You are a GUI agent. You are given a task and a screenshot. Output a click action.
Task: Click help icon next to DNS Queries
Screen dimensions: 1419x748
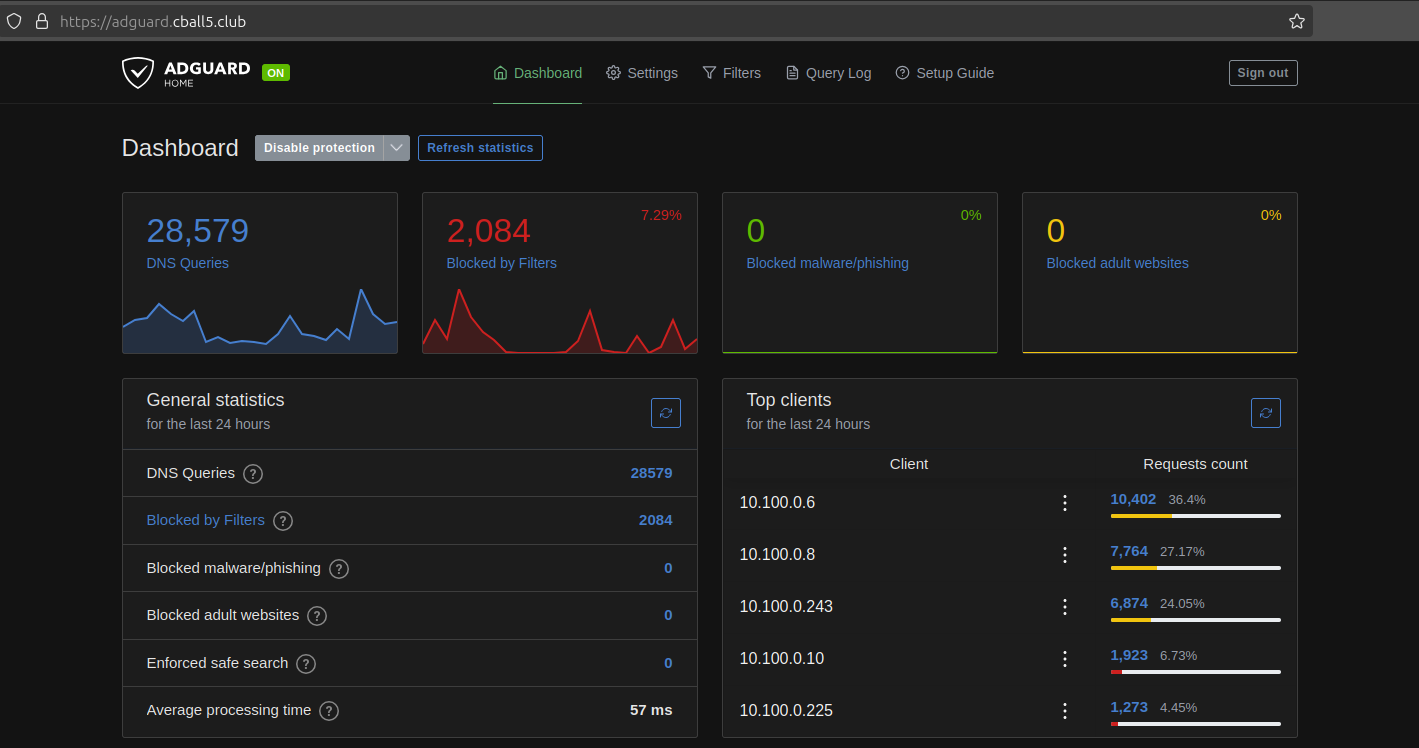253,474
